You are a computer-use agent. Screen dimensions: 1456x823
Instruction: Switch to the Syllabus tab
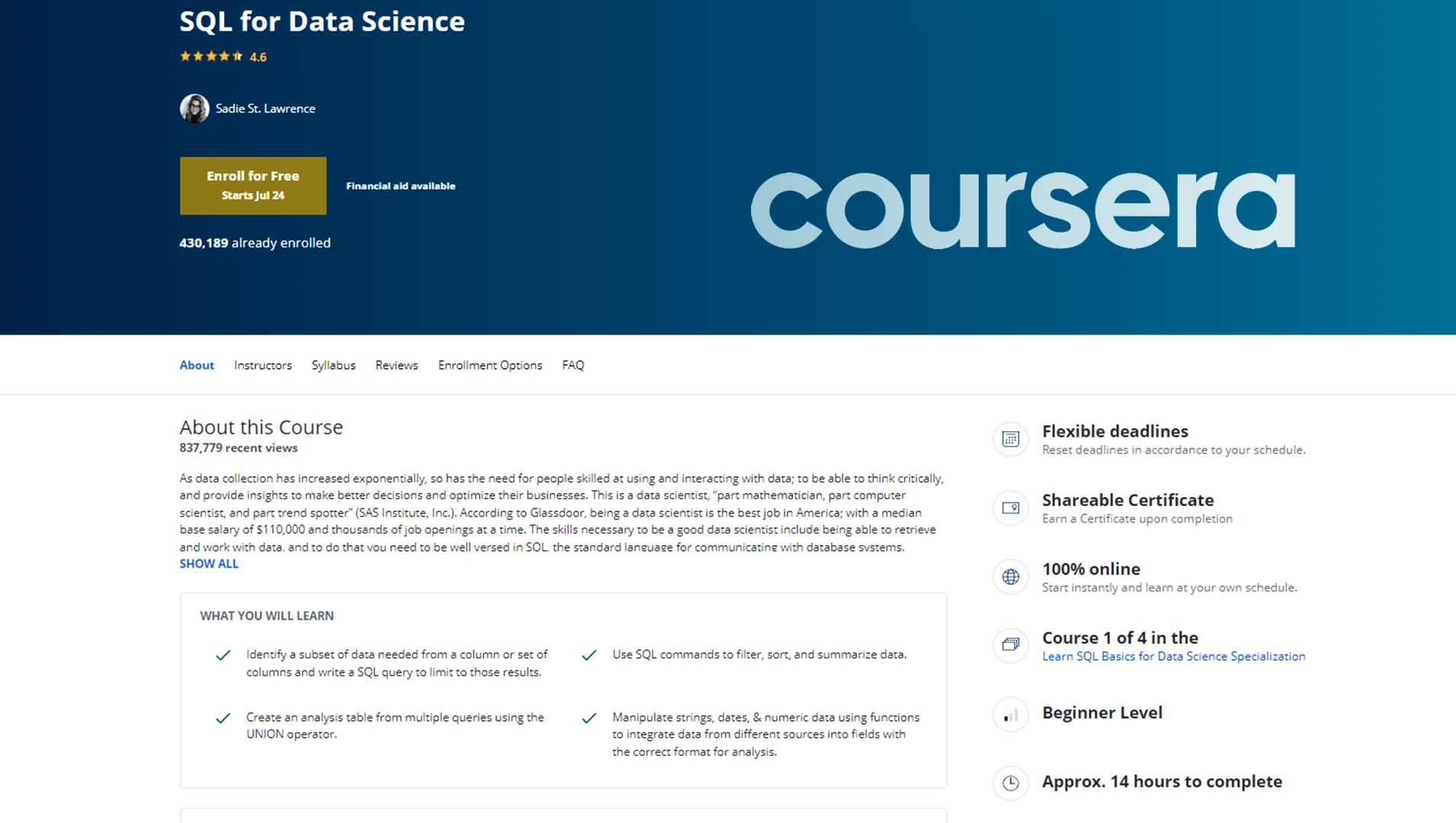point(333,365)
